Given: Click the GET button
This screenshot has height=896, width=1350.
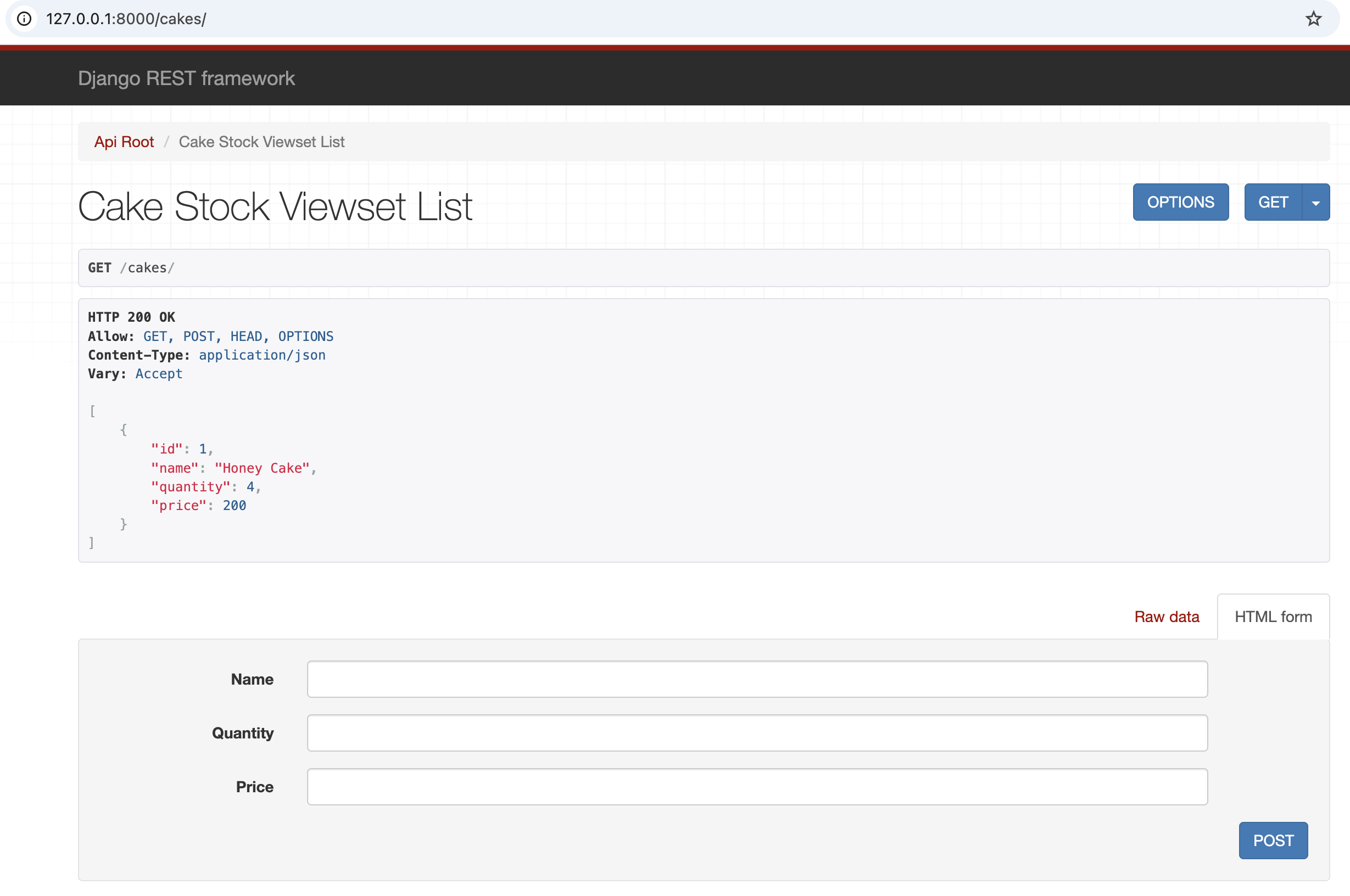Looking at the screenshot, I should coord(1273,202).
